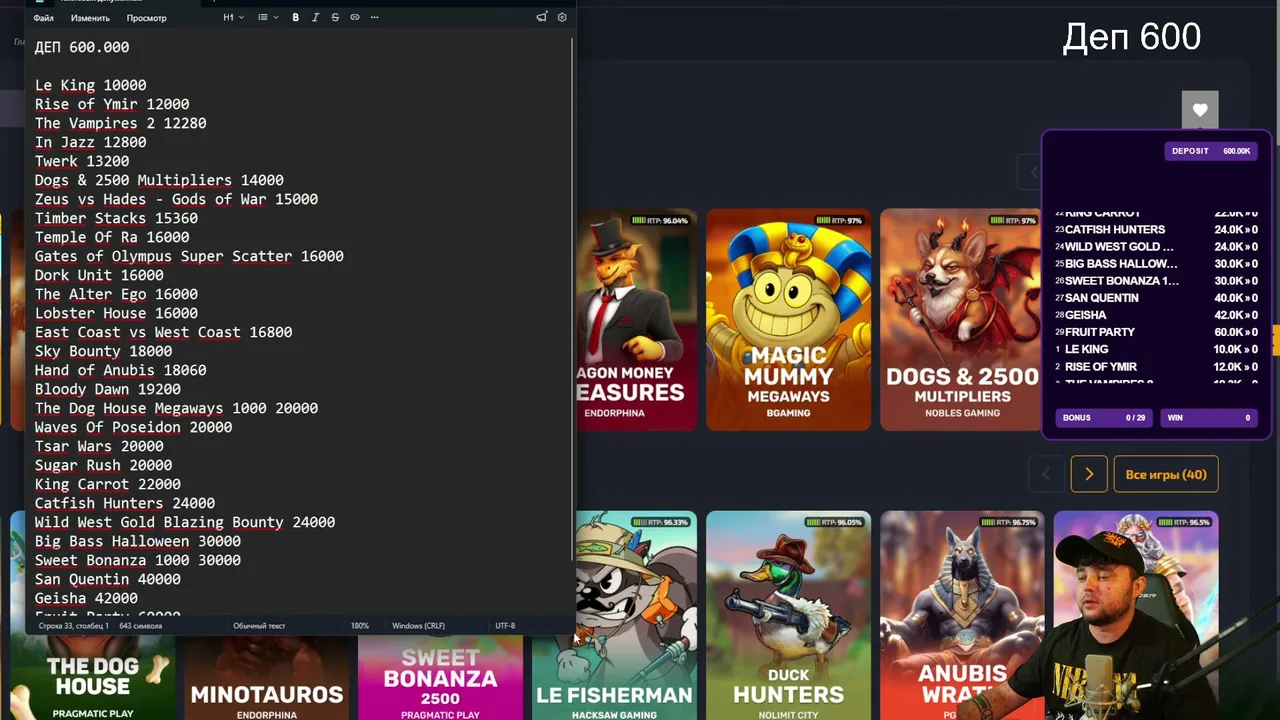The image size is (1280, 720).
Task: Click 'SAN QUENTIN' row in bonus list
Action: [x=1156, y=298]
